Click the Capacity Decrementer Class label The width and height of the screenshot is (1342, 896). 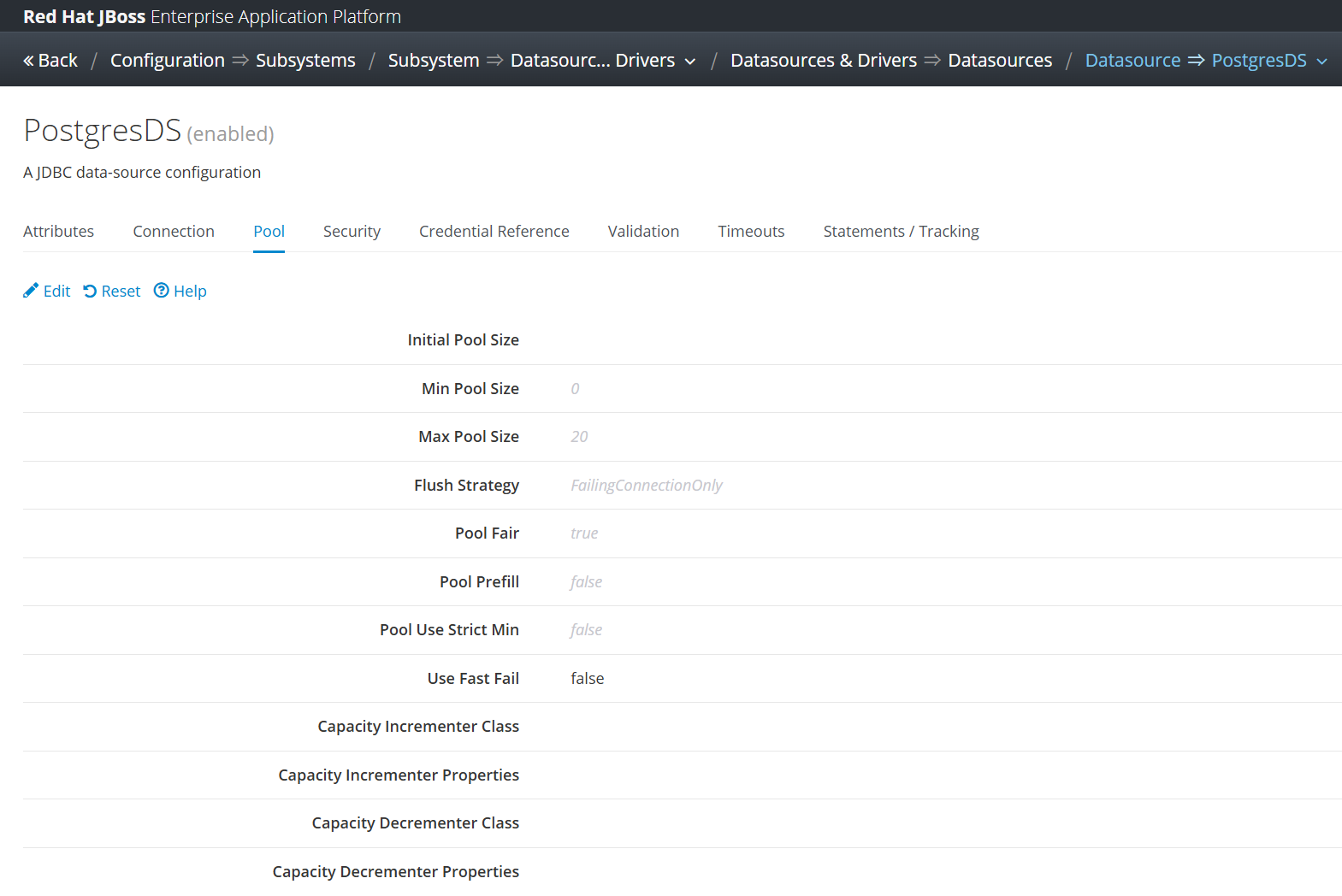coord(416,823)
